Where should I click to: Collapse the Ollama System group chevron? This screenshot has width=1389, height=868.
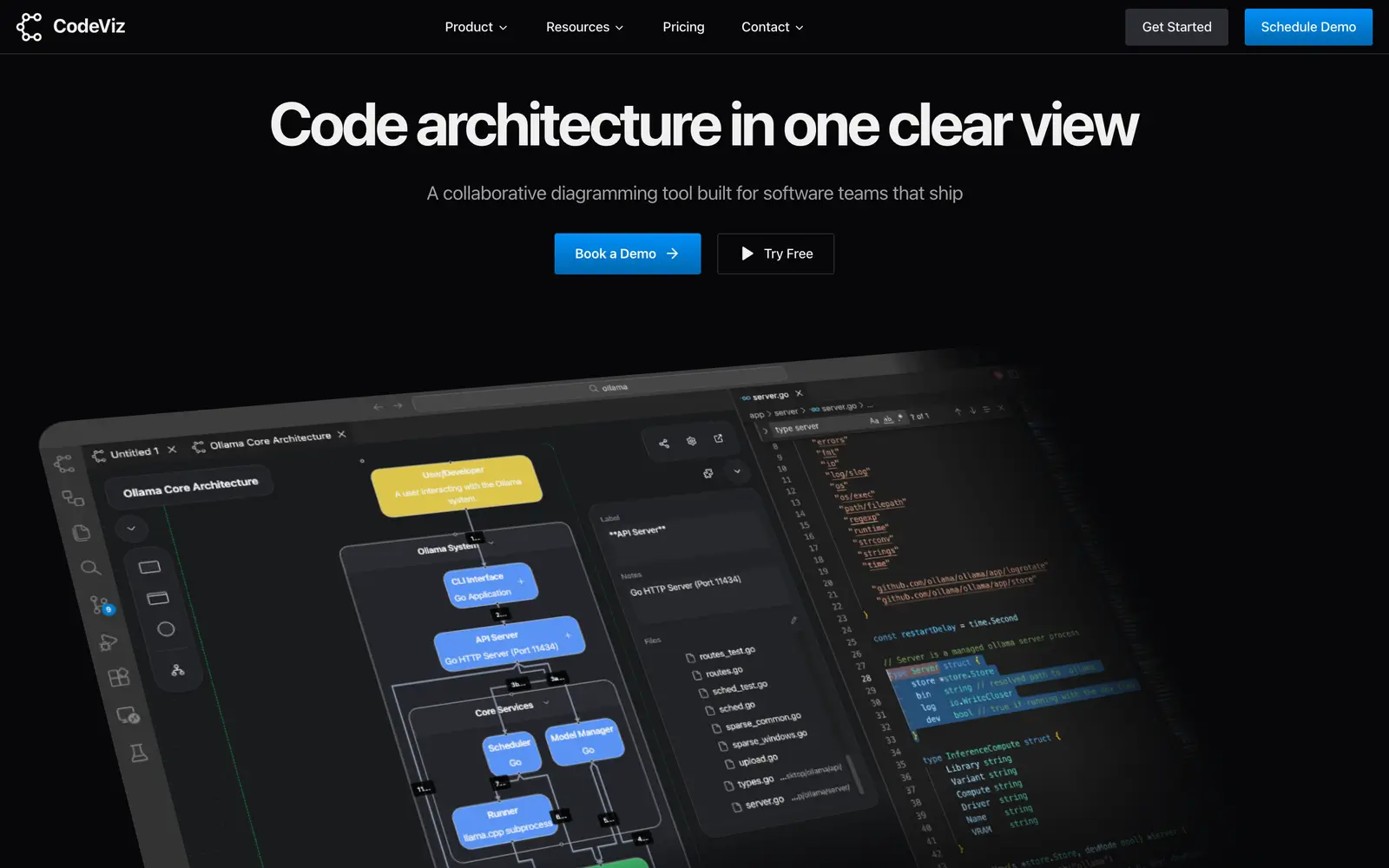click(x=490, y=543)
